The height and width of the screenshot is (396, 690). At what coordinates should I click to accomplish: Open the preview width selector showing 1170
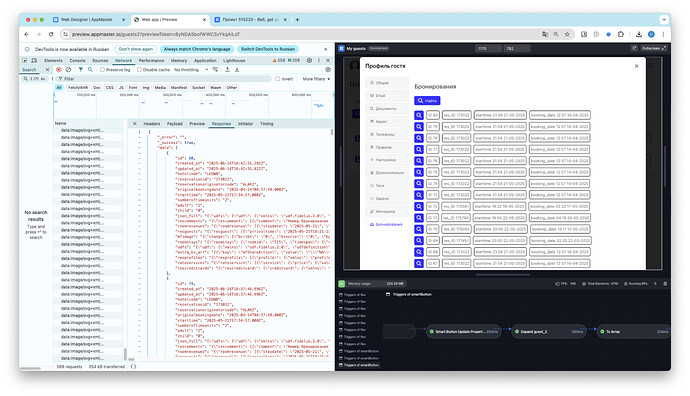488,48
